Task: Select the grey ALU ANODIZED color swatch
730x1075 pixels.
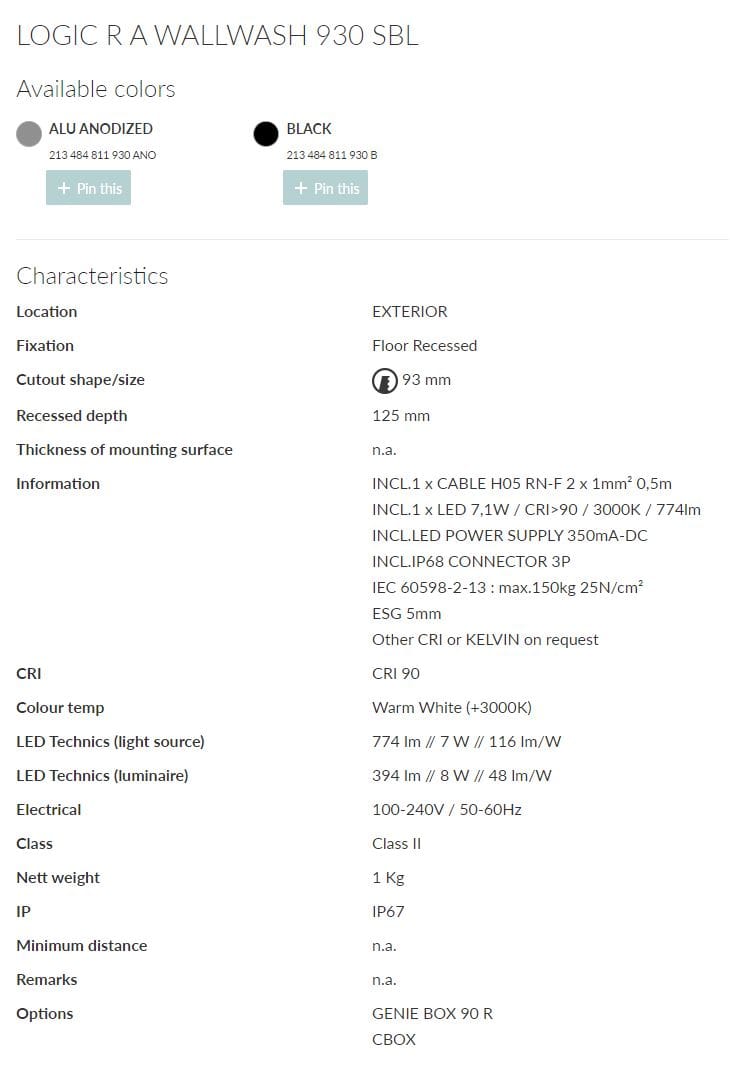Action: (29, 134)
